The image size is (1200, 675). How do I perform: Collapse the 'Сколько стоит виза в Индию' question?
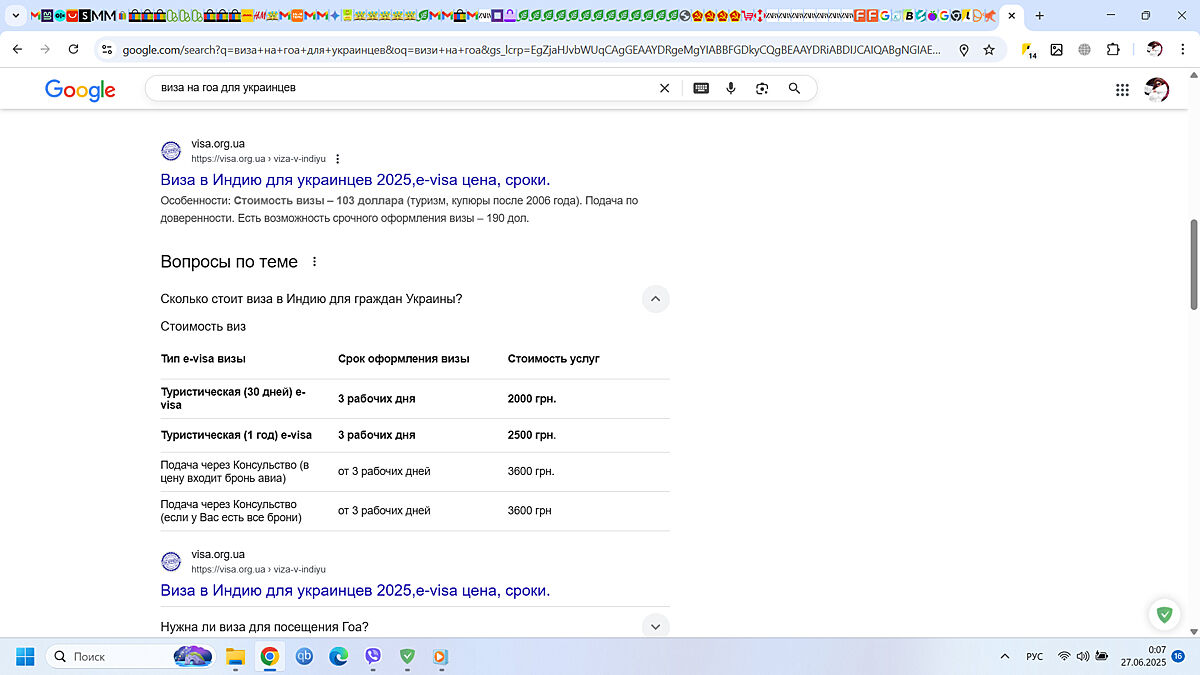655,299
